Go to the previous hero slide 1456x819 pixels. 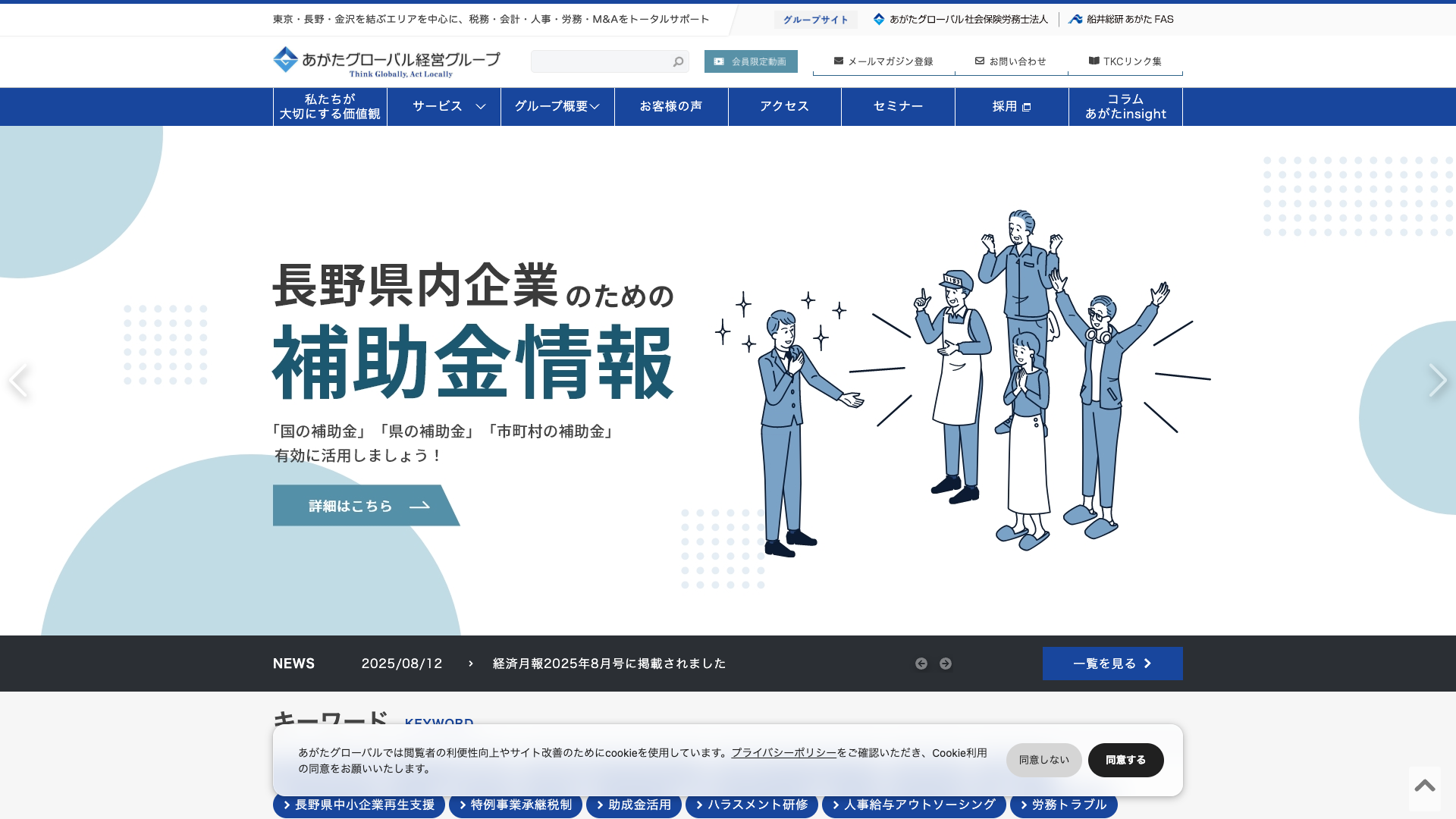18,380
